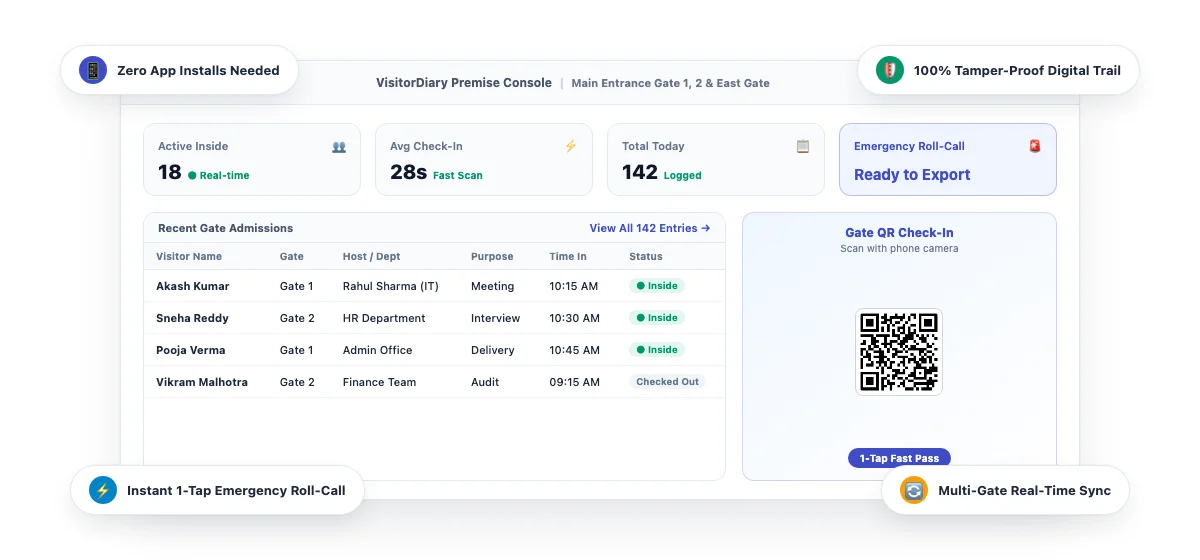Click the Meeting purpose cell

[x=493, y=286]
